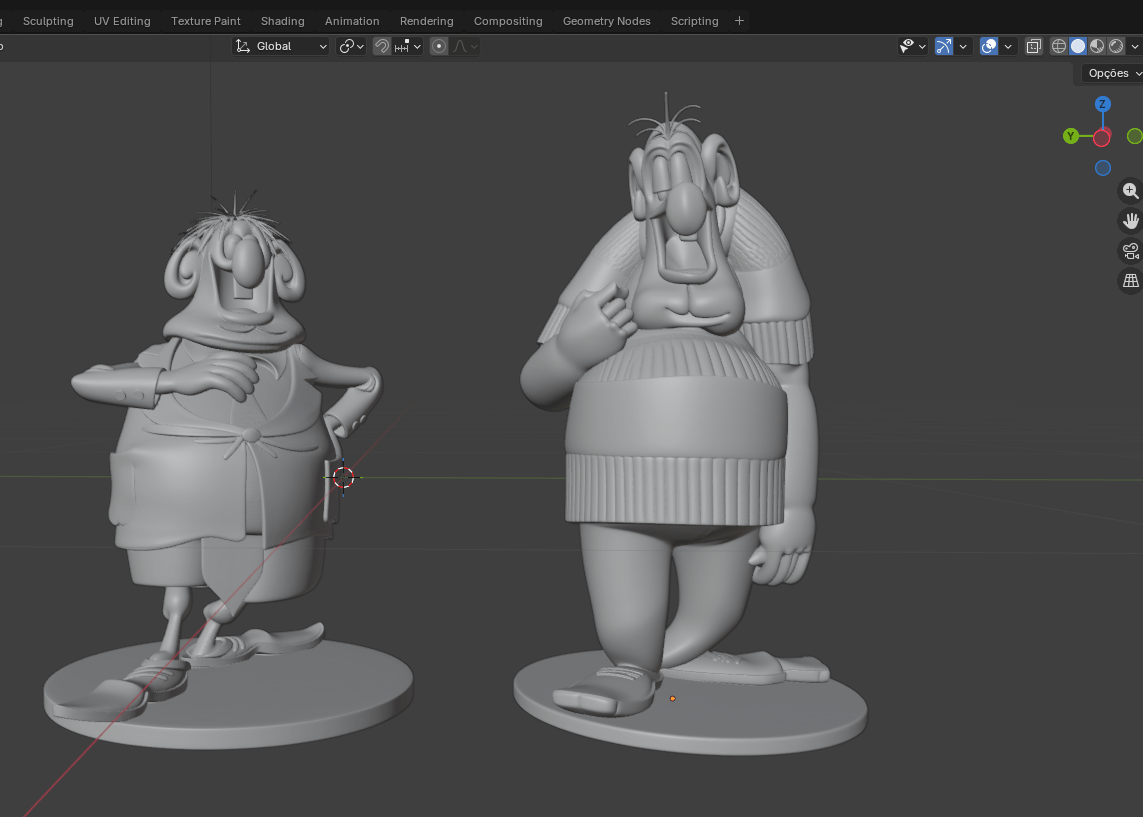Open the Global transform orientation dropdown
Image resolution: width=1143 pixels, height=817 pixels.
pyautogui.click(x=281, y=46)
